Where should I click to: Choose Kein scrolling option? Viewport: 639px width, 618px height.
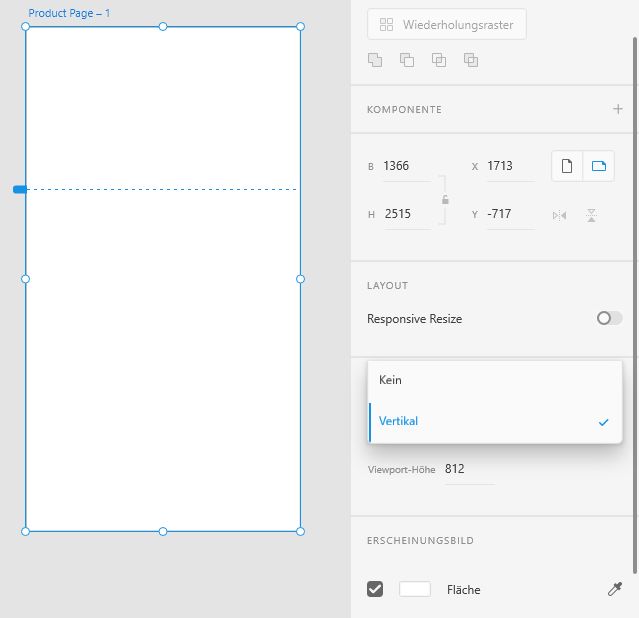[495, 380]
